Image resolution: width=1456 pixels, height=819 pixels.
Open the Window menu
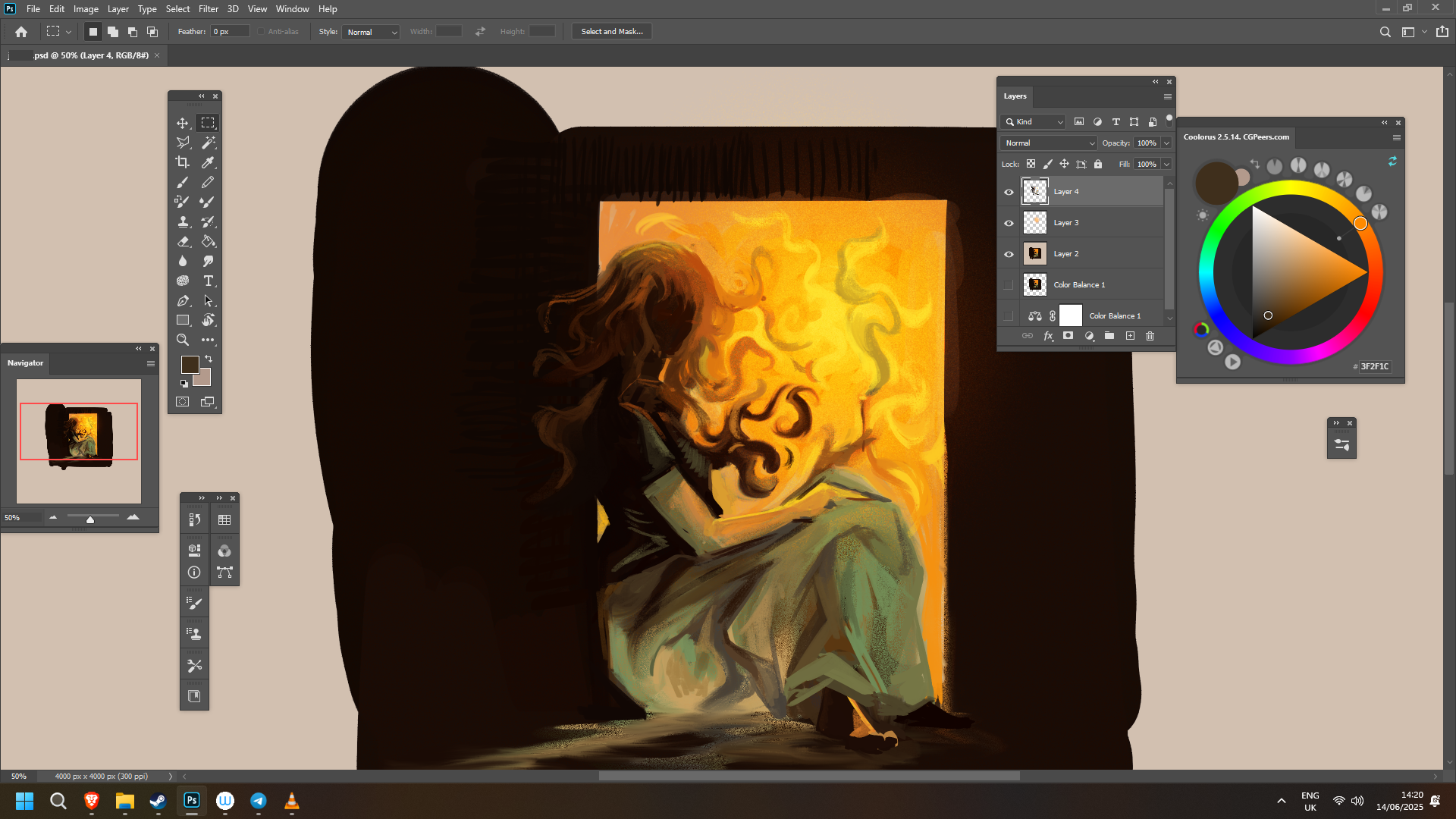click(292, 9)
